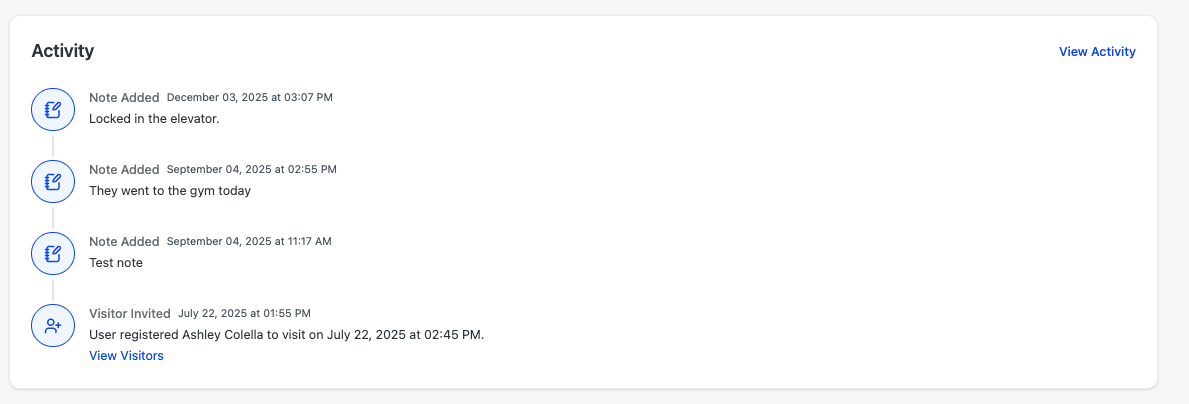This screenshot has width=1189, height=404.
Task: Click the "Visitor Invited" event label
Action: (x=130, y=314)
